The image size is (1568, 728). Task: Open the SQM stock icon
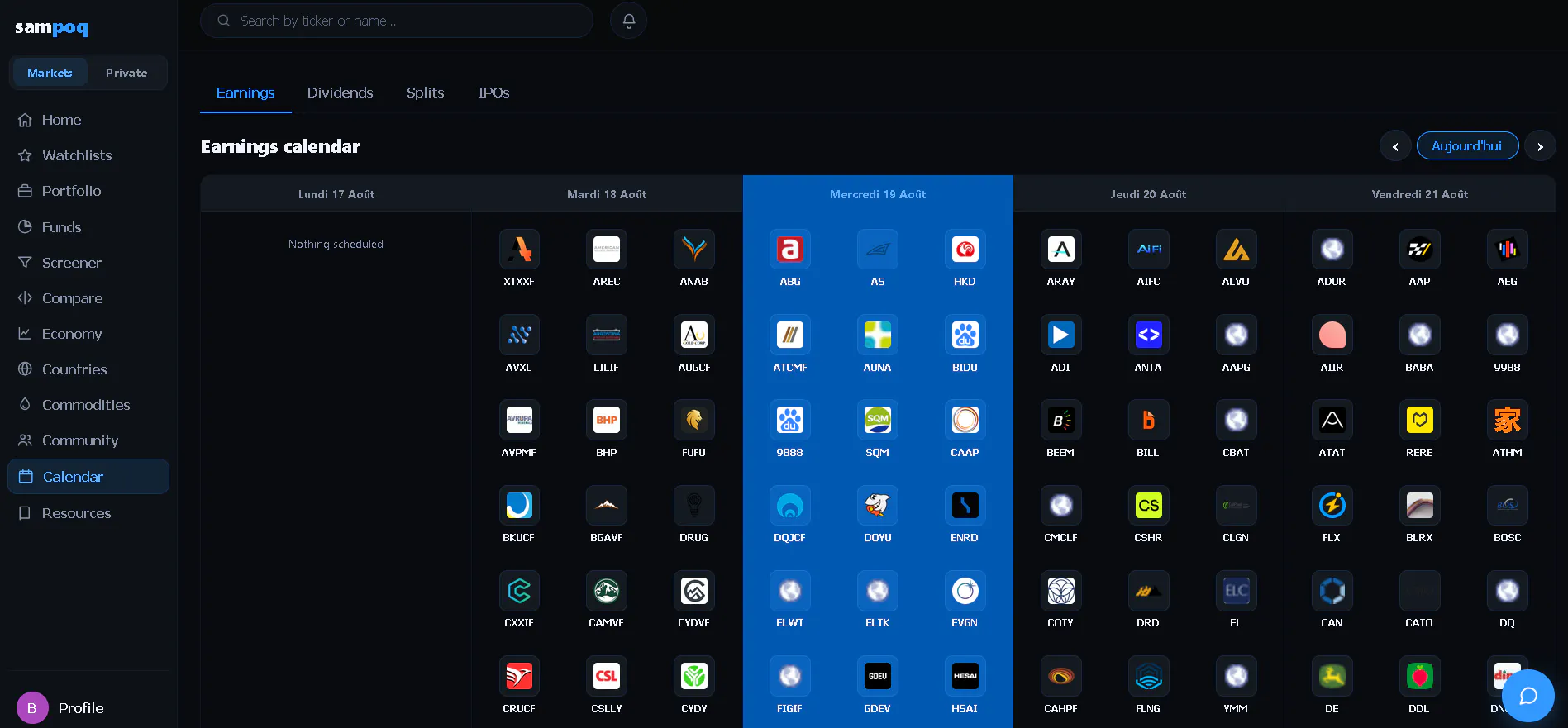point(878,420)
